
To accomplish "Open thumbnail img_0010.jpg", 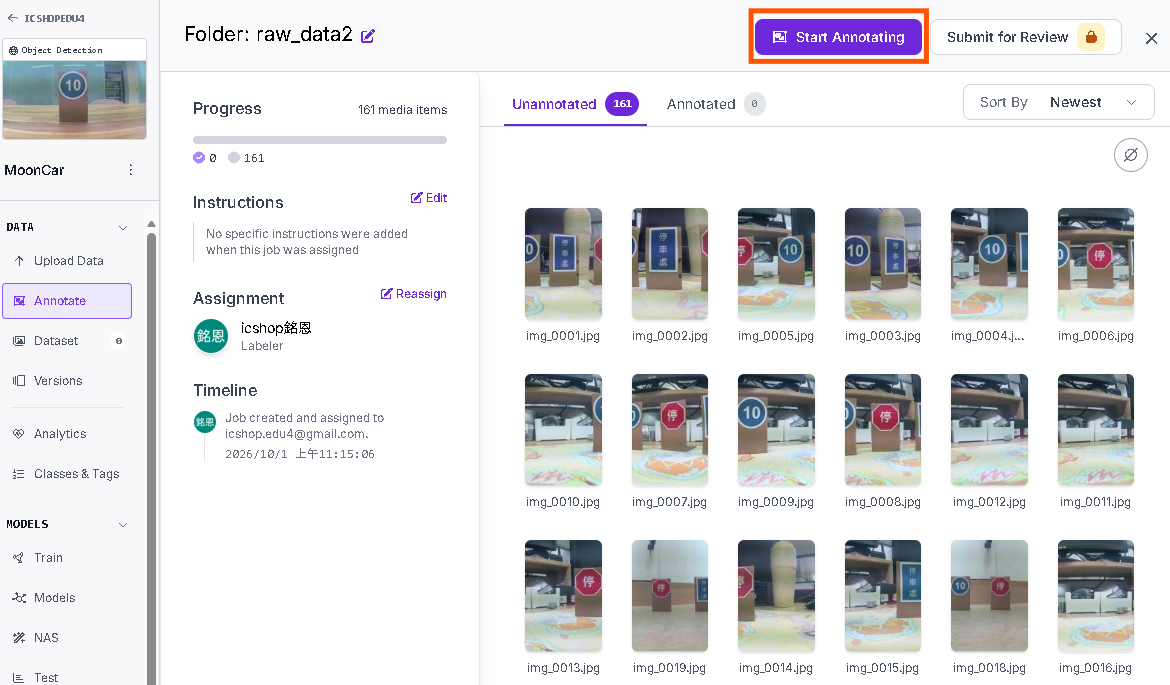I will (x=563, y=430).
